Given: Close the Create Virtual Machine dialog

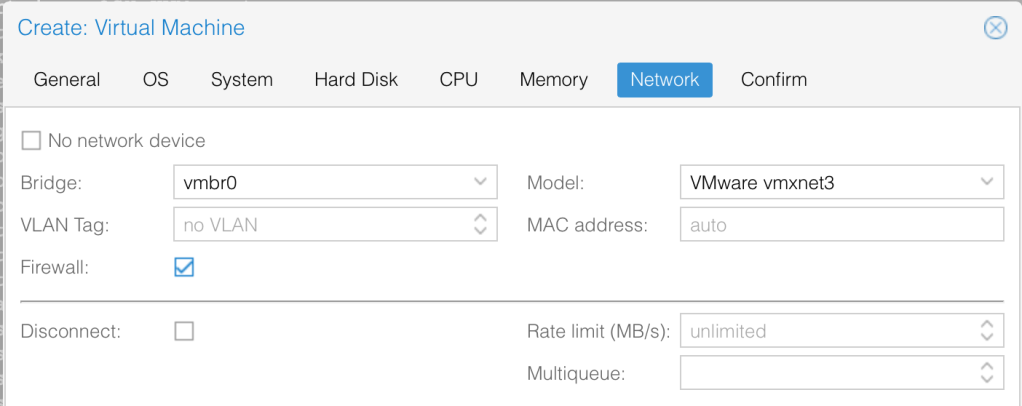Looking at the screenshot, I should 995,28.
